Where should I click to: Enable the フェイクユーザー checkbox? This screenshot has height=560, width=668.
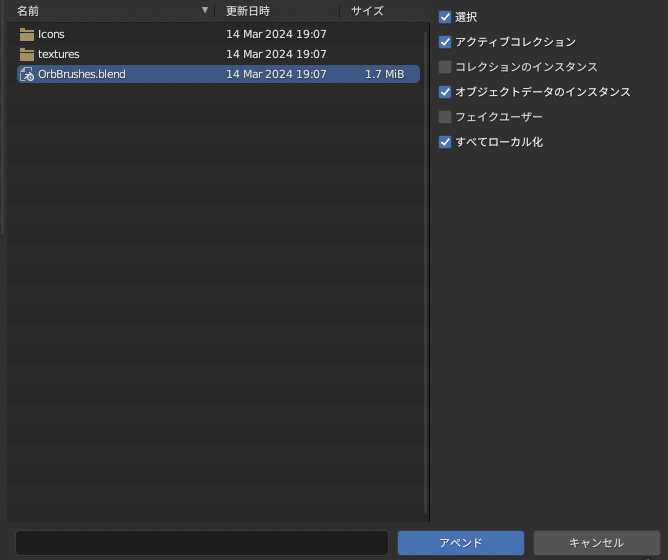pyautogui.click(x=445, y=117)
